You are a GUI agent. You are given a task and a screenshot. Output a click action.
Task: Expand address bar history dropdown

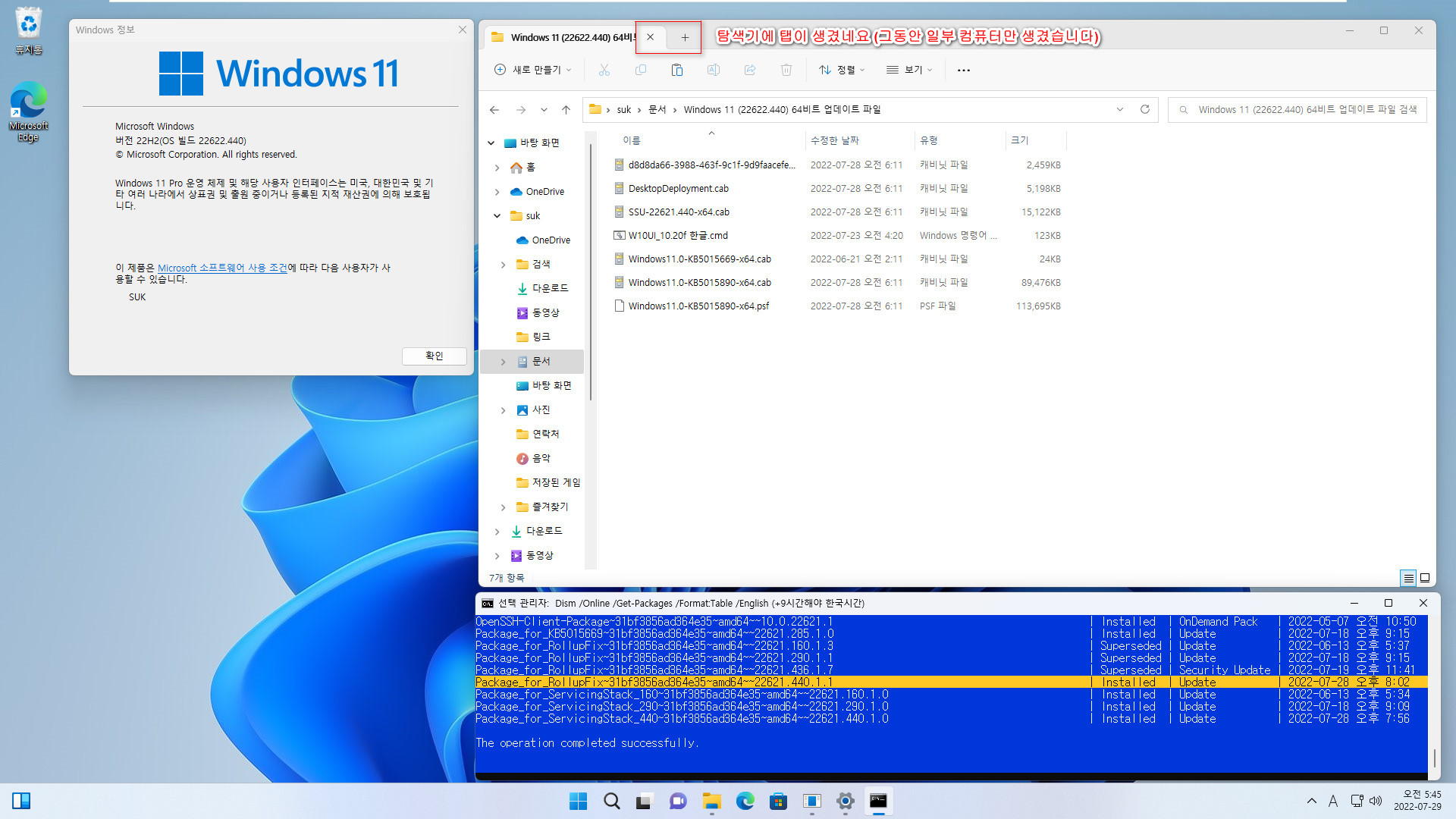[1120, 109]
